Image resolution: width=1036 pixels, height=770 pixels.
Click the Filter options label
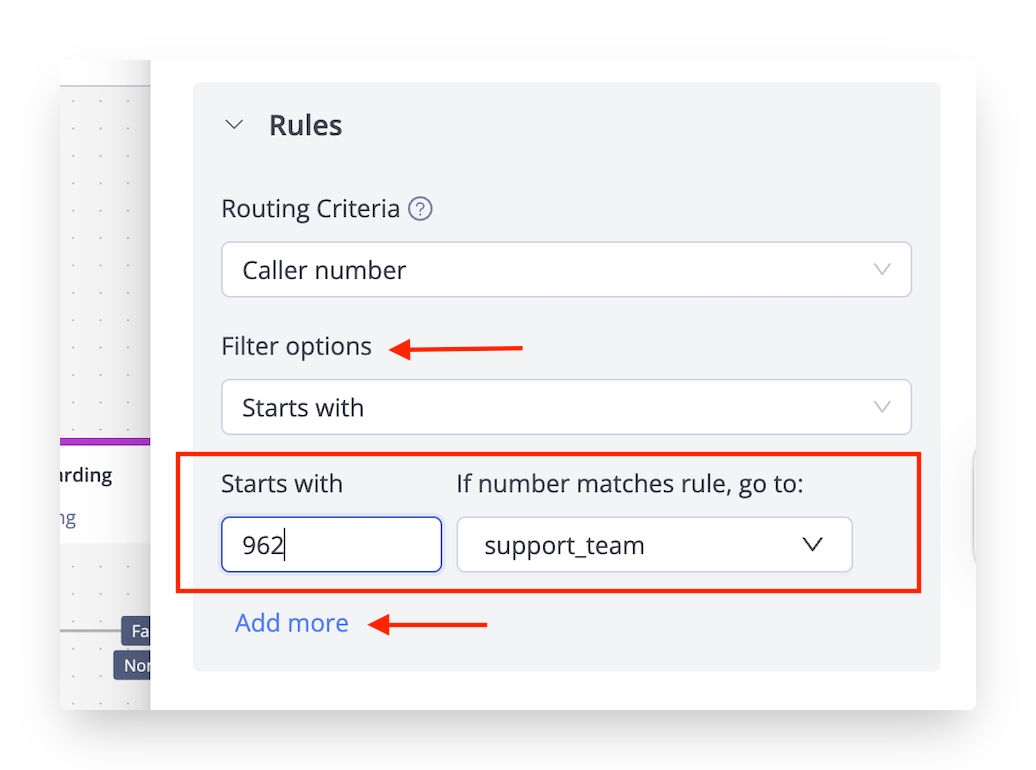[x=296, y=347]
